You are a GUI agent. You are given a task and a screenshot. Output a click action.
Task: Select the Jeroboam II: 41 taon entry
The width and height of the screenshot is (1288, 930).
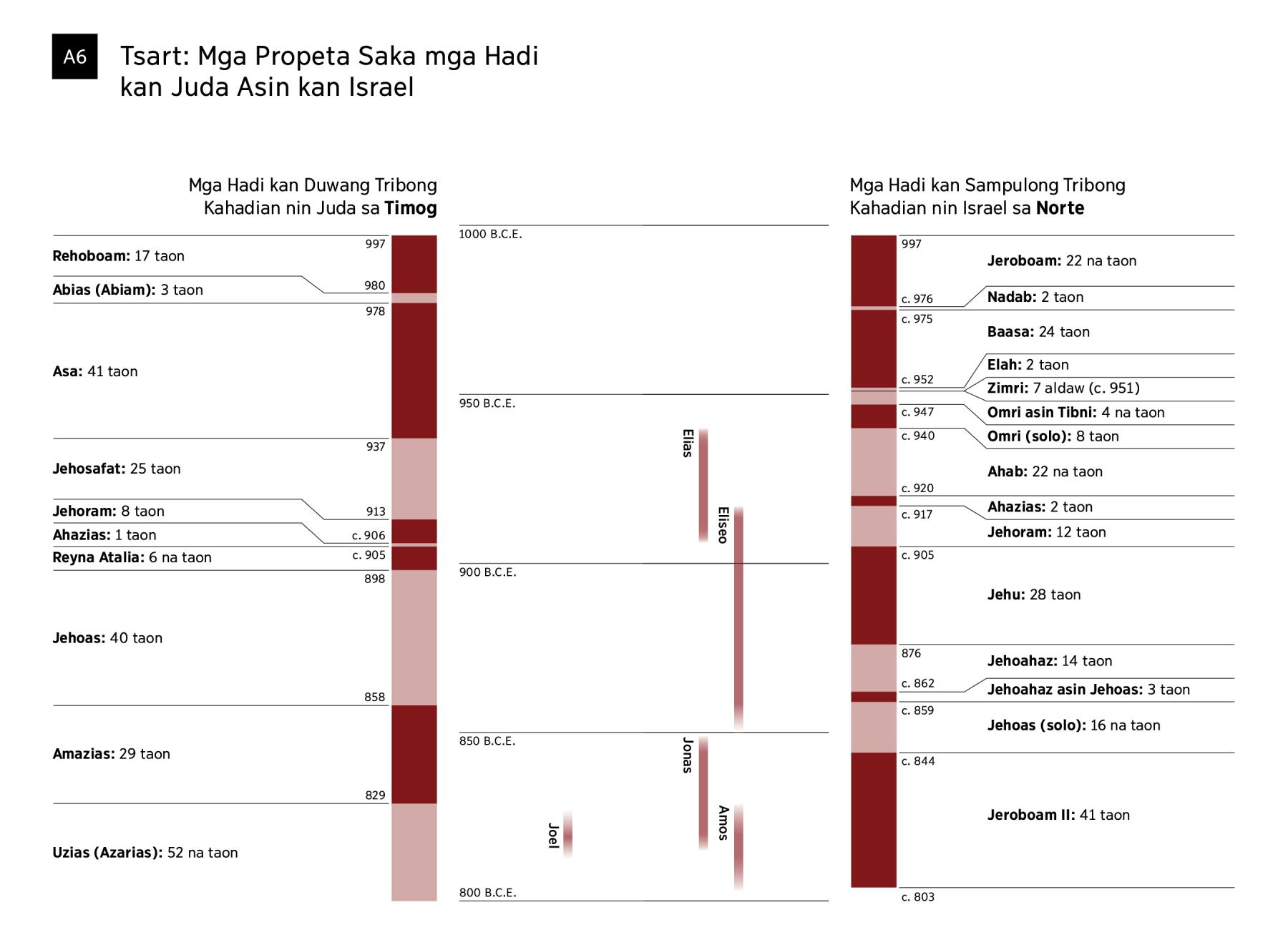click(1058, 815)
